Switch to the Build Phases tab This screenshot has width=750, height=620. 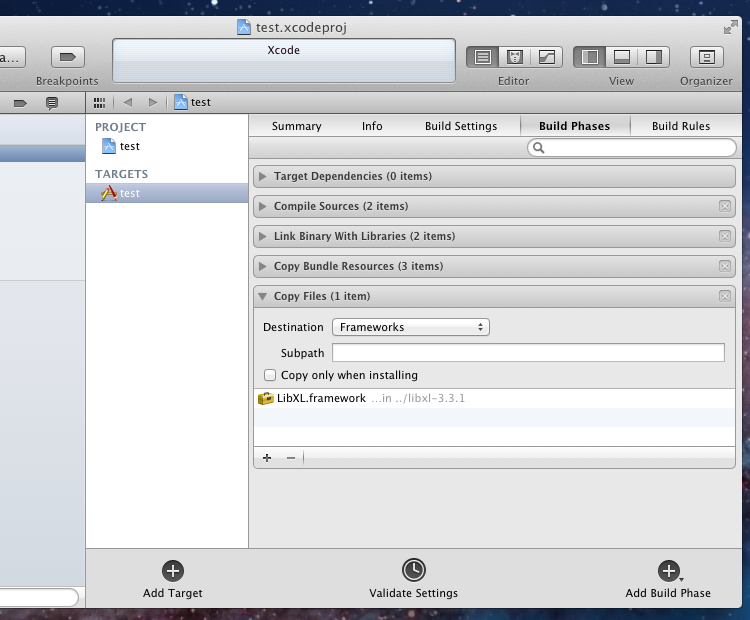[x=575, y=126]
